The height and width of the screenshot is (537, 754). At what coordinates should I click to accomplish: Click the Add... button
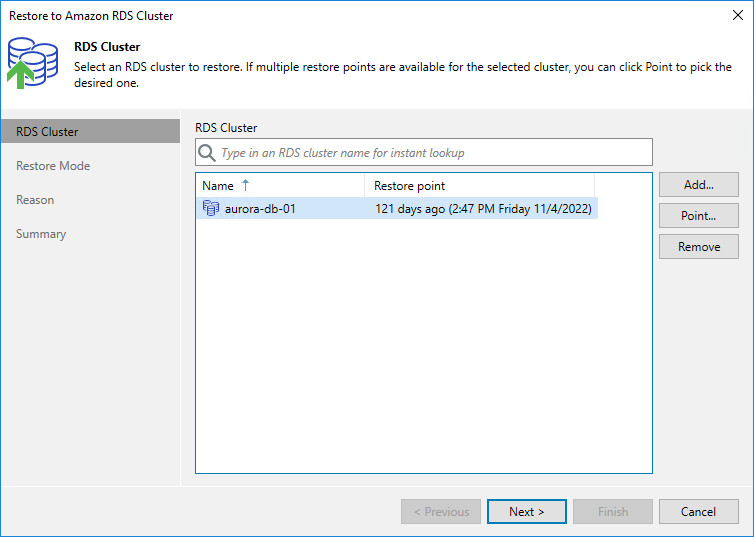(698, 185)
